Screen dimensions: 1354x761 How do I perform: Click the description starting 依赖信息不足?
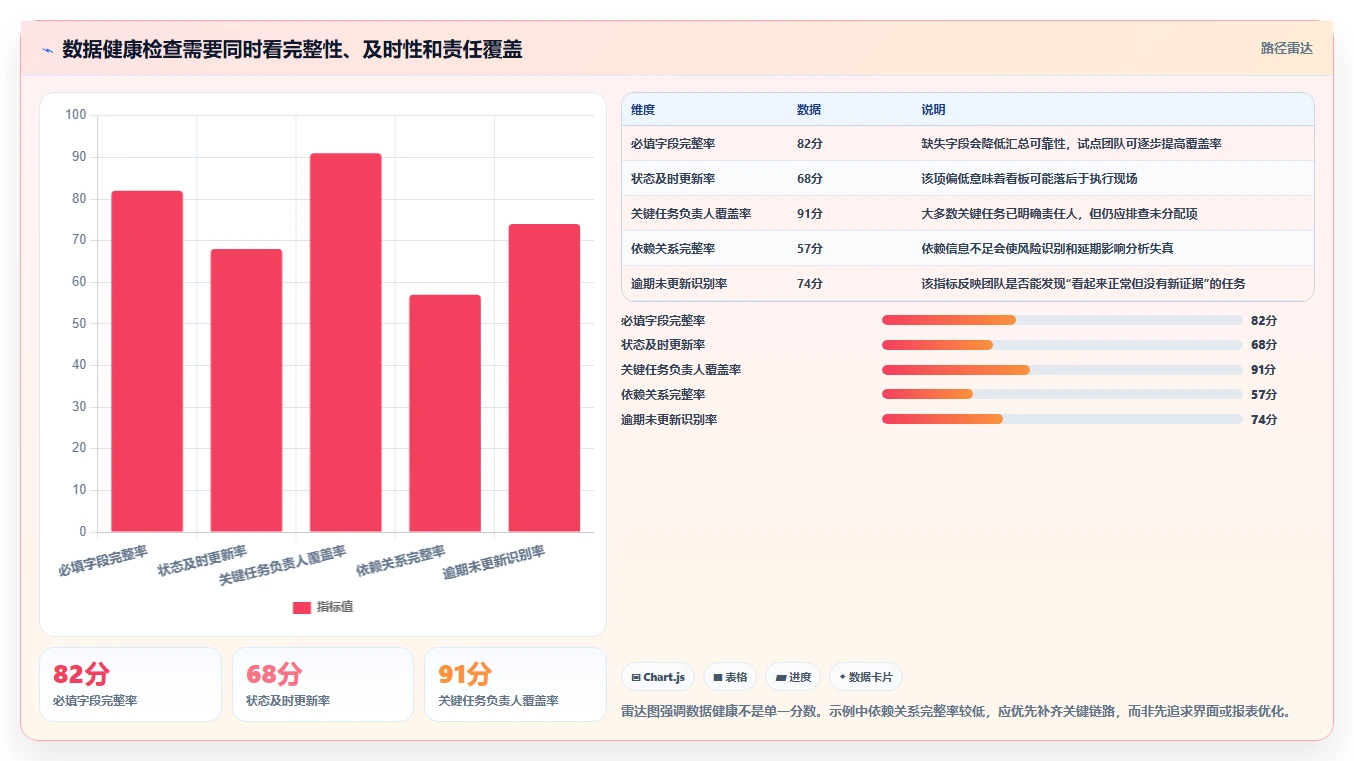1047,249
